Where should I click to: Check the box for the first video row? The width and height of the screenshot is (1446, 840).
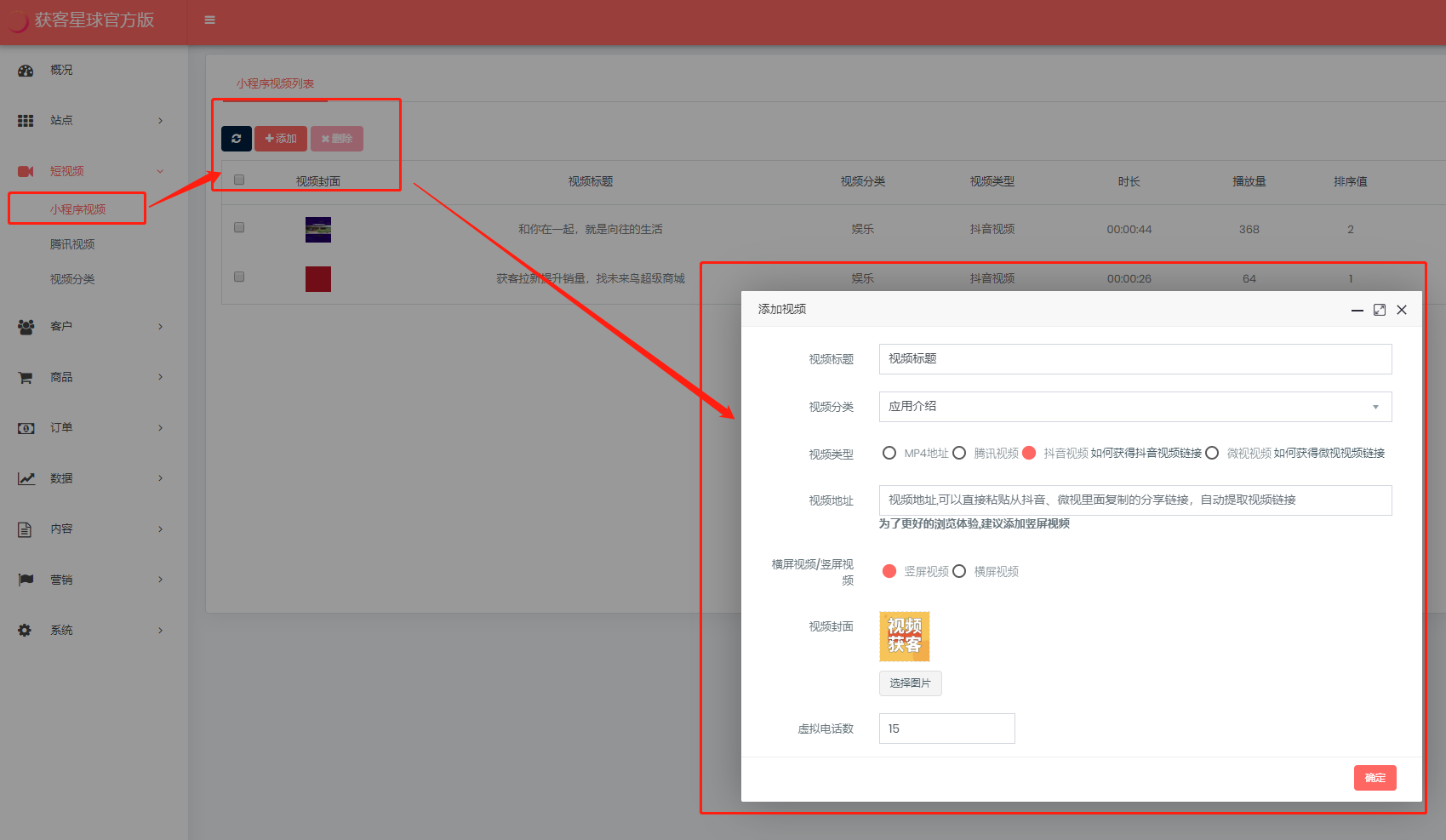[239, 228]
